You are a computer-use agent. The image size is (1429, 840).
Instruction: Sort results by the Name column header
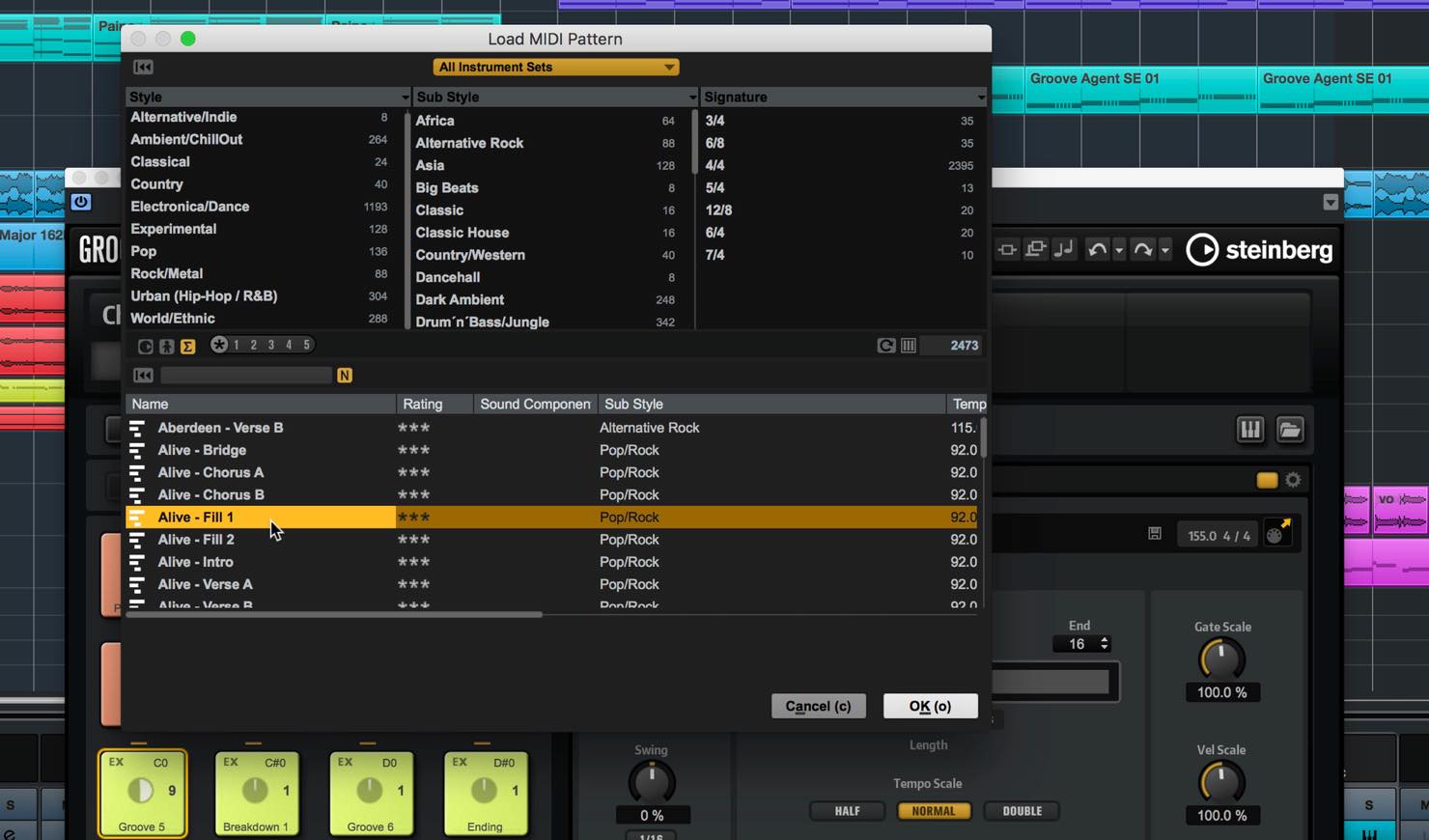261,404
